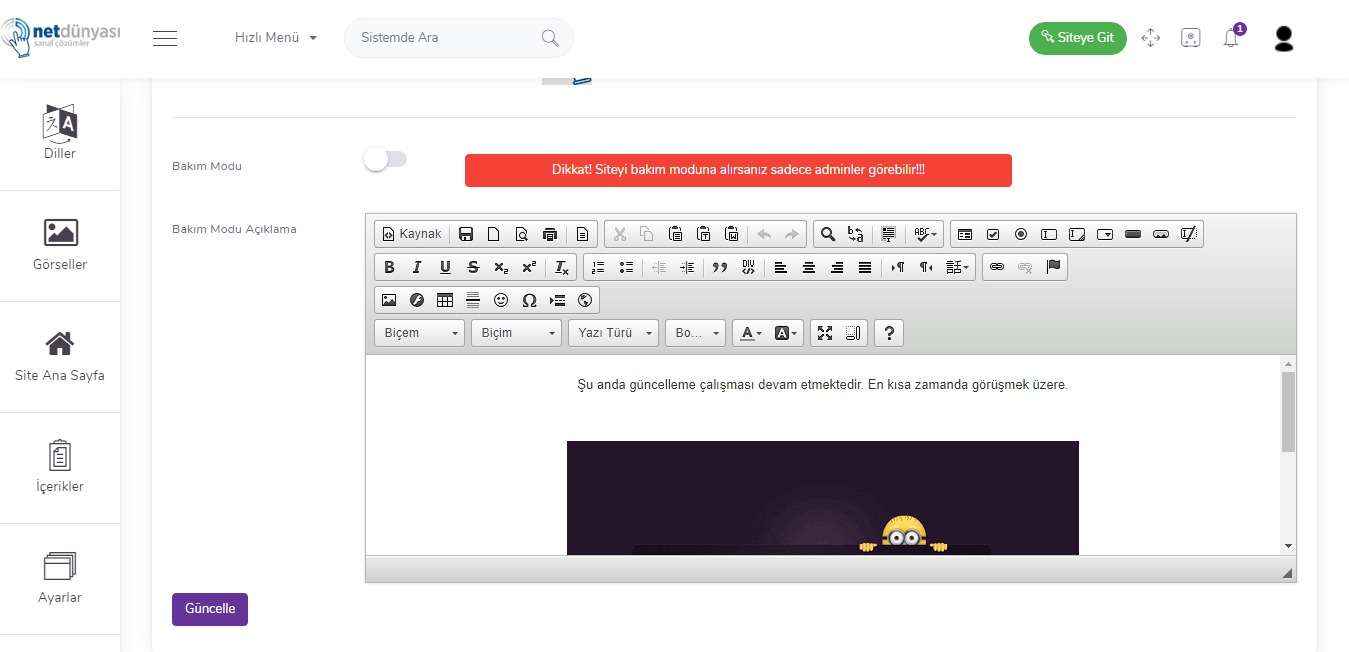Focus the Sistemde Ara search field
Screen dimensions: 1349x652
point(459,38)
